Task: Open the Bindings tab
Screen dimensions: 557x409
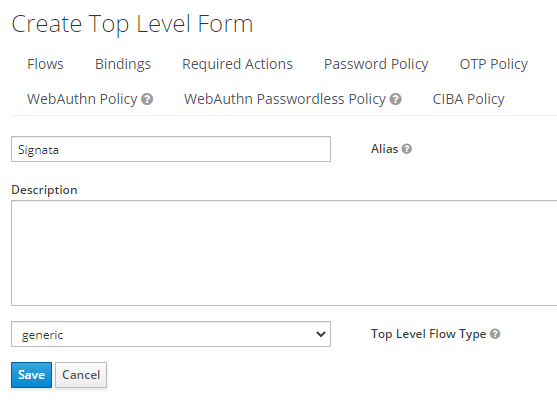Action: click(x=123, y=64)
